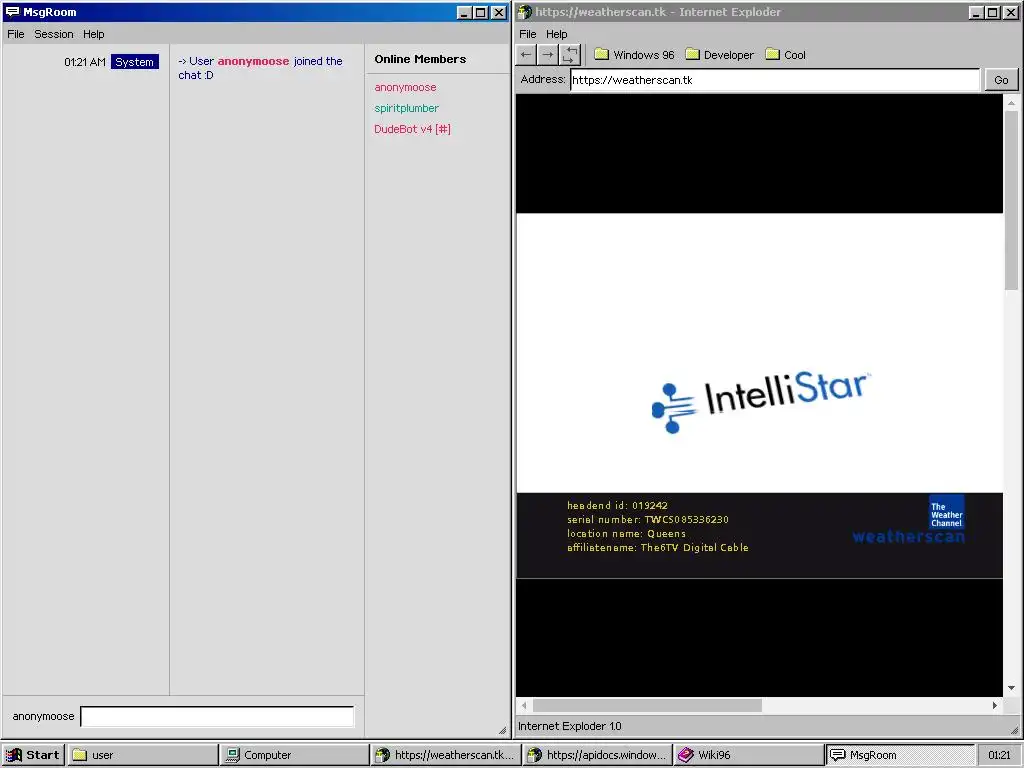Switch to the user folder taskbar item
Screen dimensions: 1024x768
[x=142, y=755]
